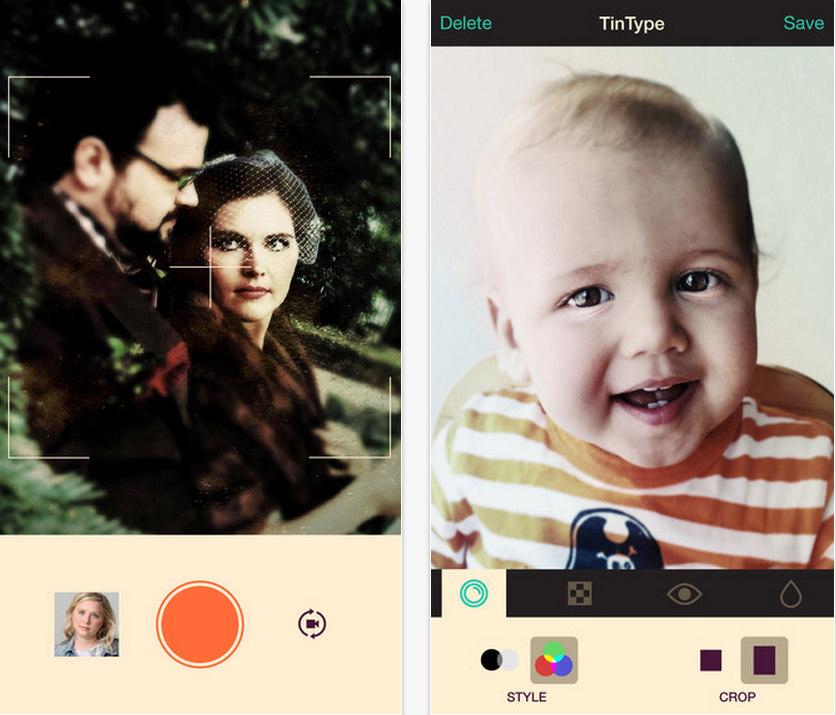Select the square crop option
The image size is (836, 715).
pyautogui.click(x=711, y=660)
